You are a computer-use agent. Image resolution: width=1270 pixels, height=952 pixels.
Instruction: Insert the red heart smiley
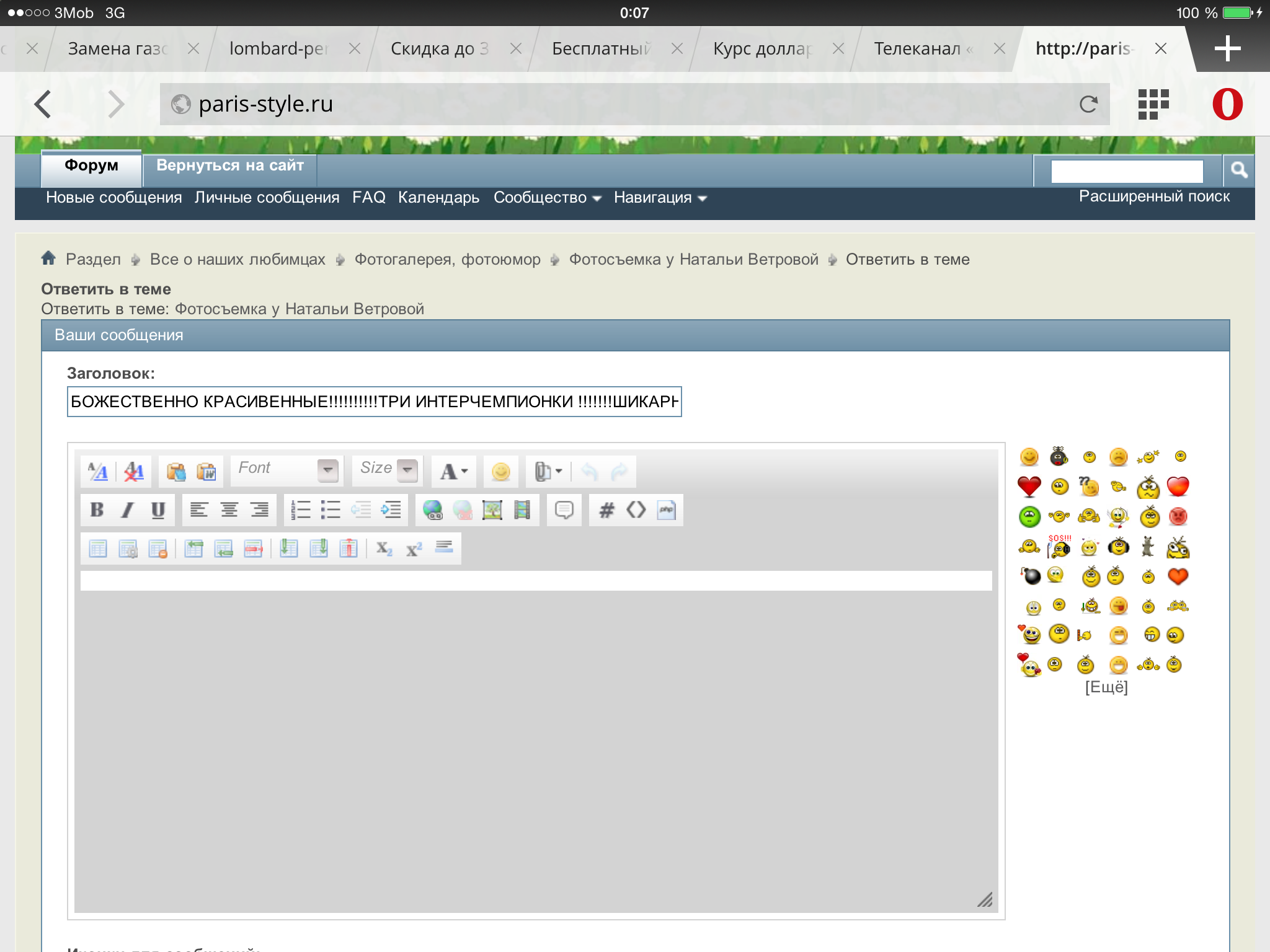[1029, 487]
